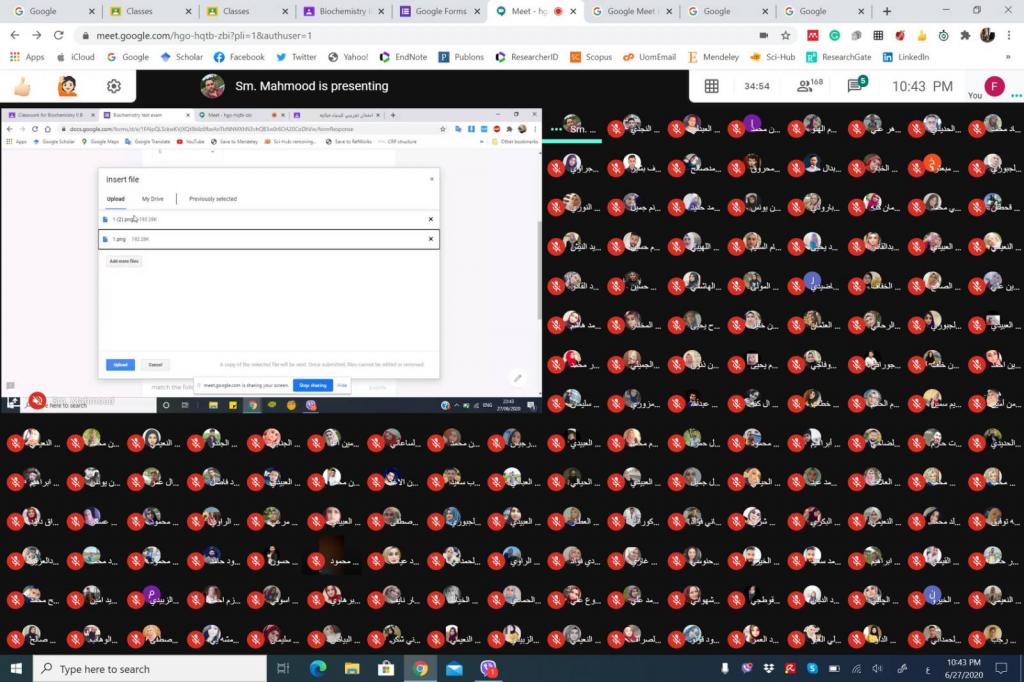Open the Chrome extensions puzzle menu
This screenshot has height=682, width=1024.
[x=965, y=35]
